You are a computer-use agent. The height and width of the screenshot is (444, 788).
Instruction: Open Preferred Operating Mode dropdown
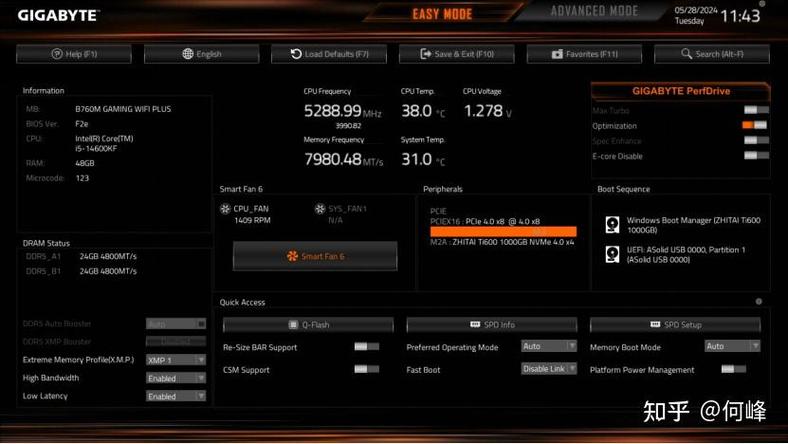[x=549, y=346]
